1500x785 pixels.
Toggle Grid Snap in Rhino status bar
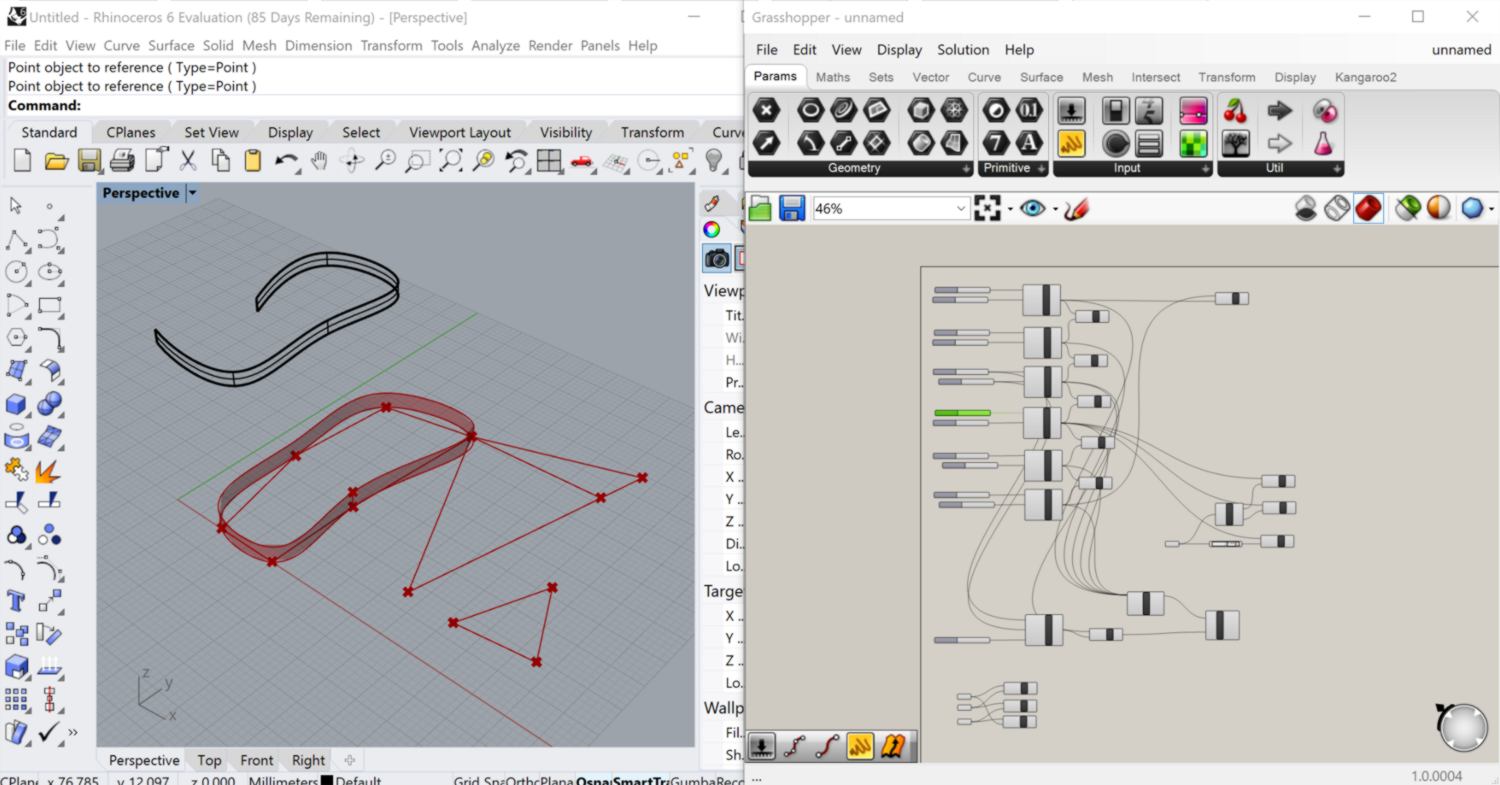click(479, 781)
